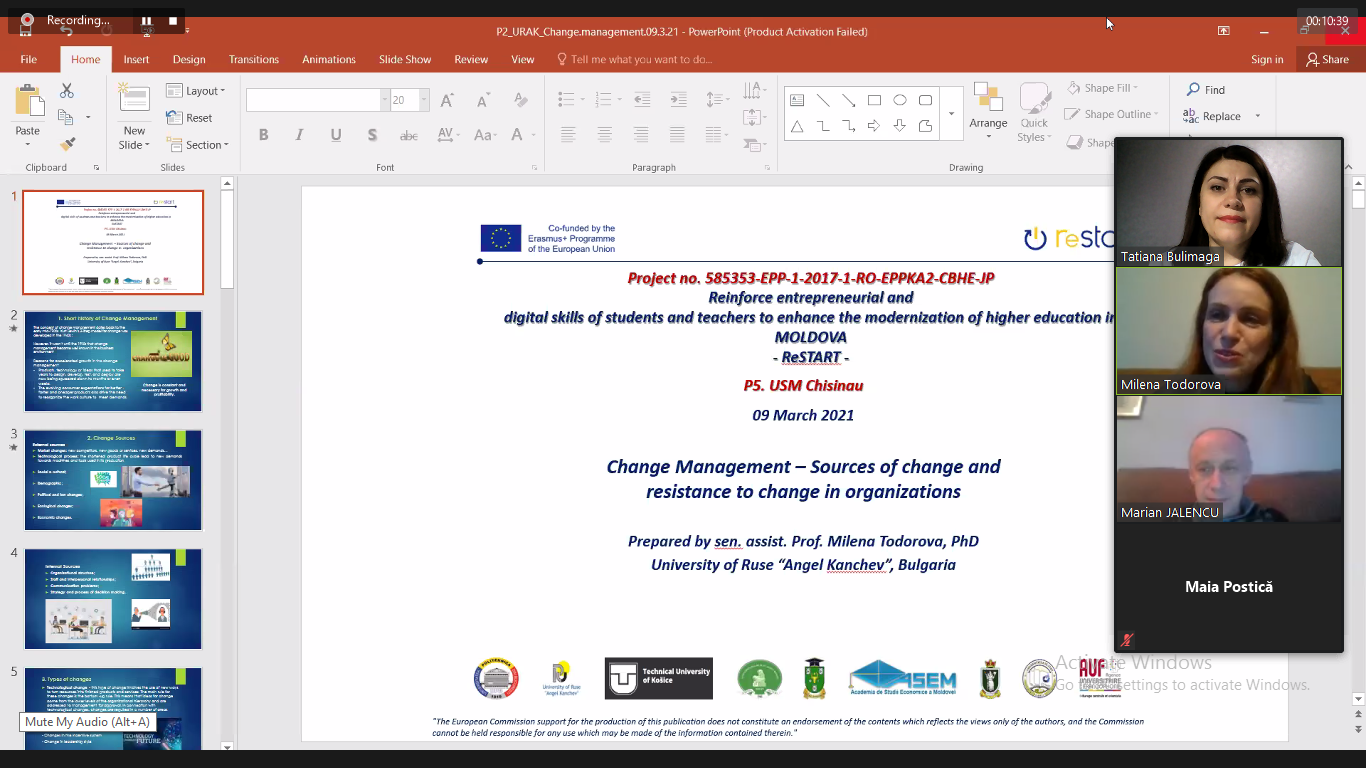Click Sign in link
The width and height of the screenshot is (1366, 768).
coord(1267,59)
